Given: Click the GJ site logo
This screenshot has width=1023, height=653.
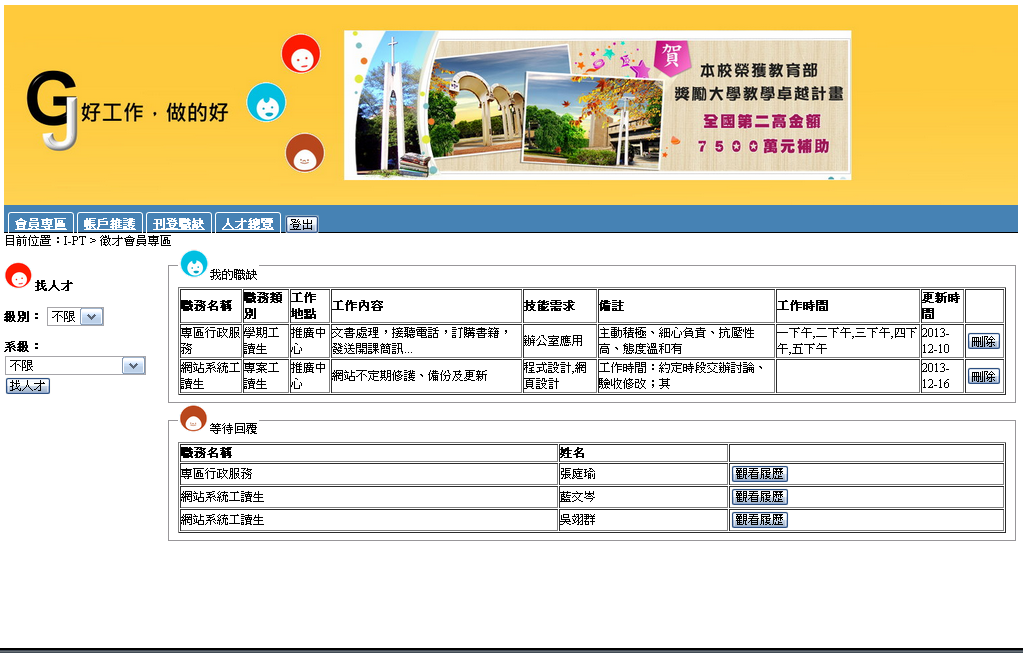Looking at the screenshot, I should (52, 111).
